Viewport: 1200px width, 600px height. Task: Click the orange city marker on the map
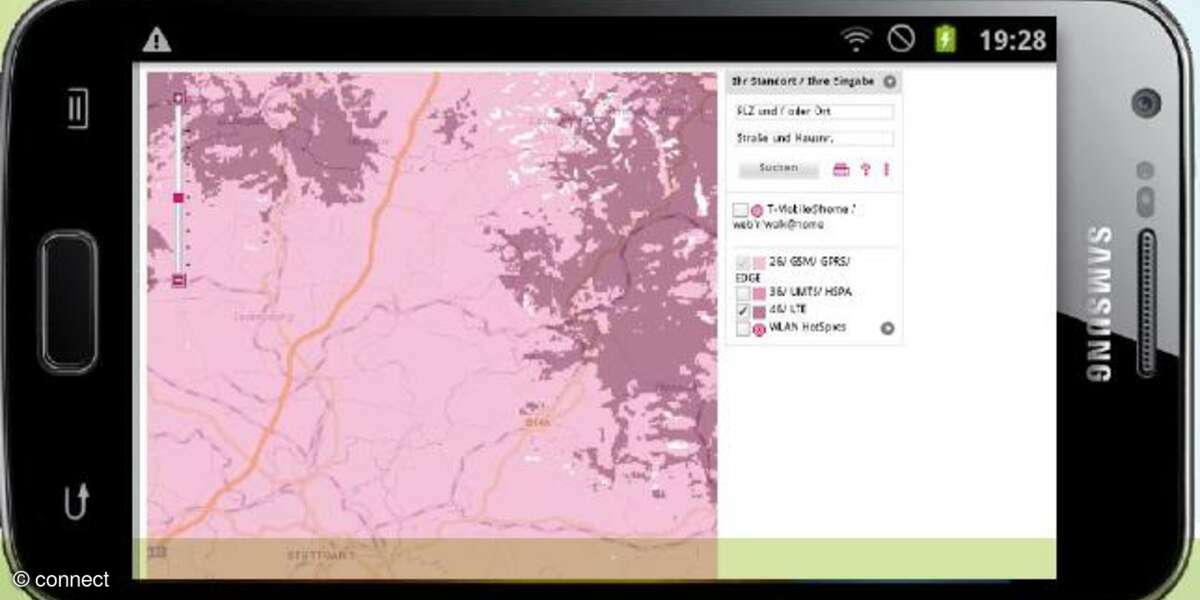537,422
